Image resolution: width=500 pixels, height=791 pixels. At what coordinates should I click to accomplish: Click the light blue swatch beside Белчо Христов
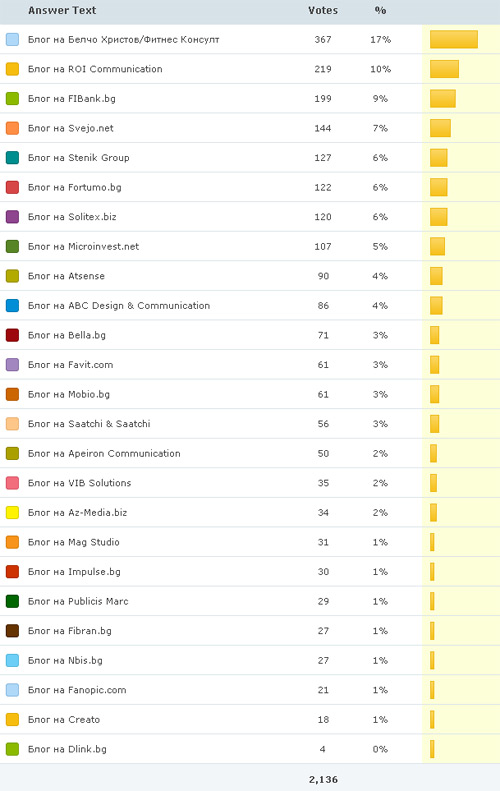click(12, 39)
